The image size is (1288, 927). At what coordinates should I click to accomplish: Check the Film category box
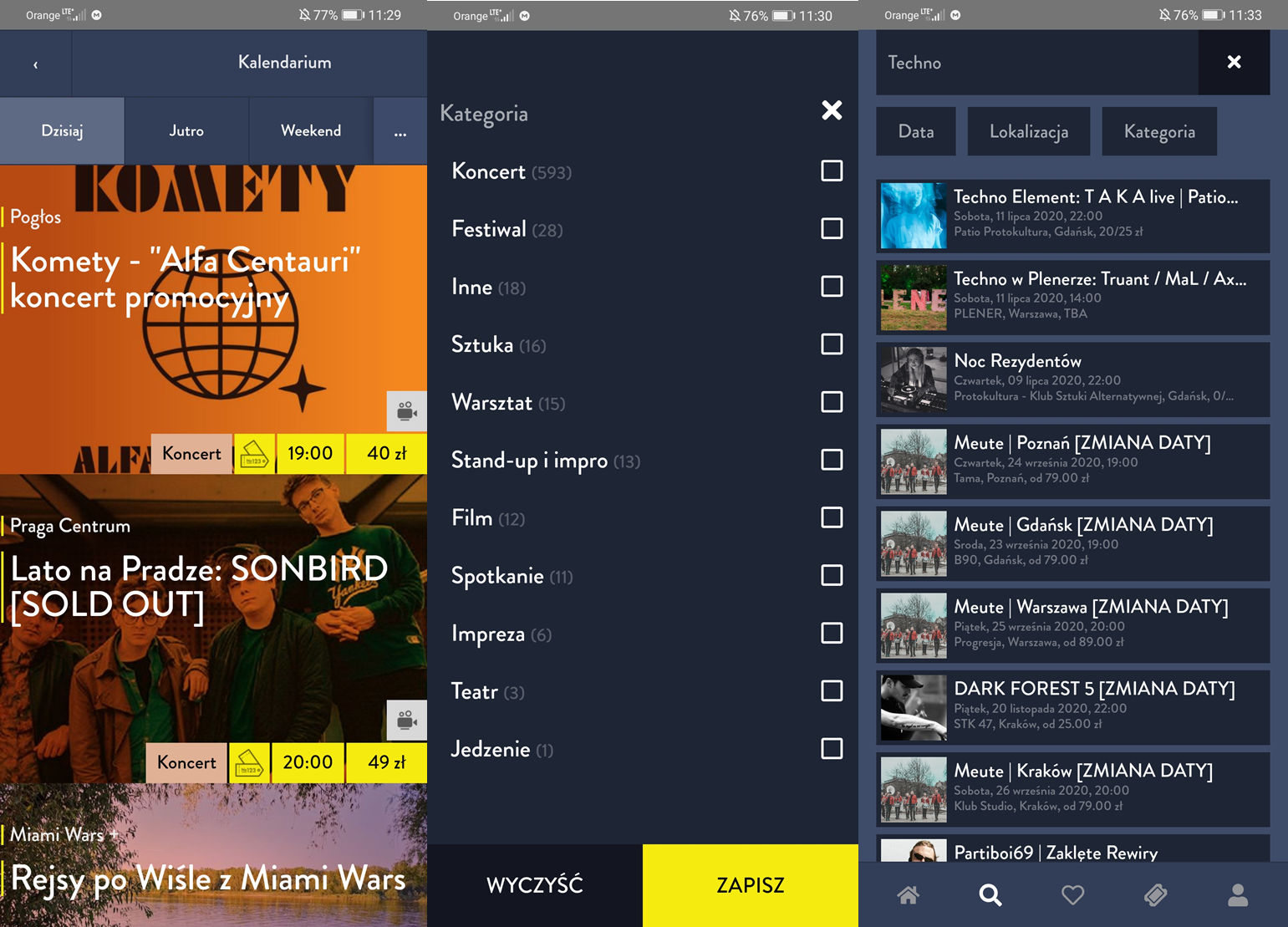(832, 517)
